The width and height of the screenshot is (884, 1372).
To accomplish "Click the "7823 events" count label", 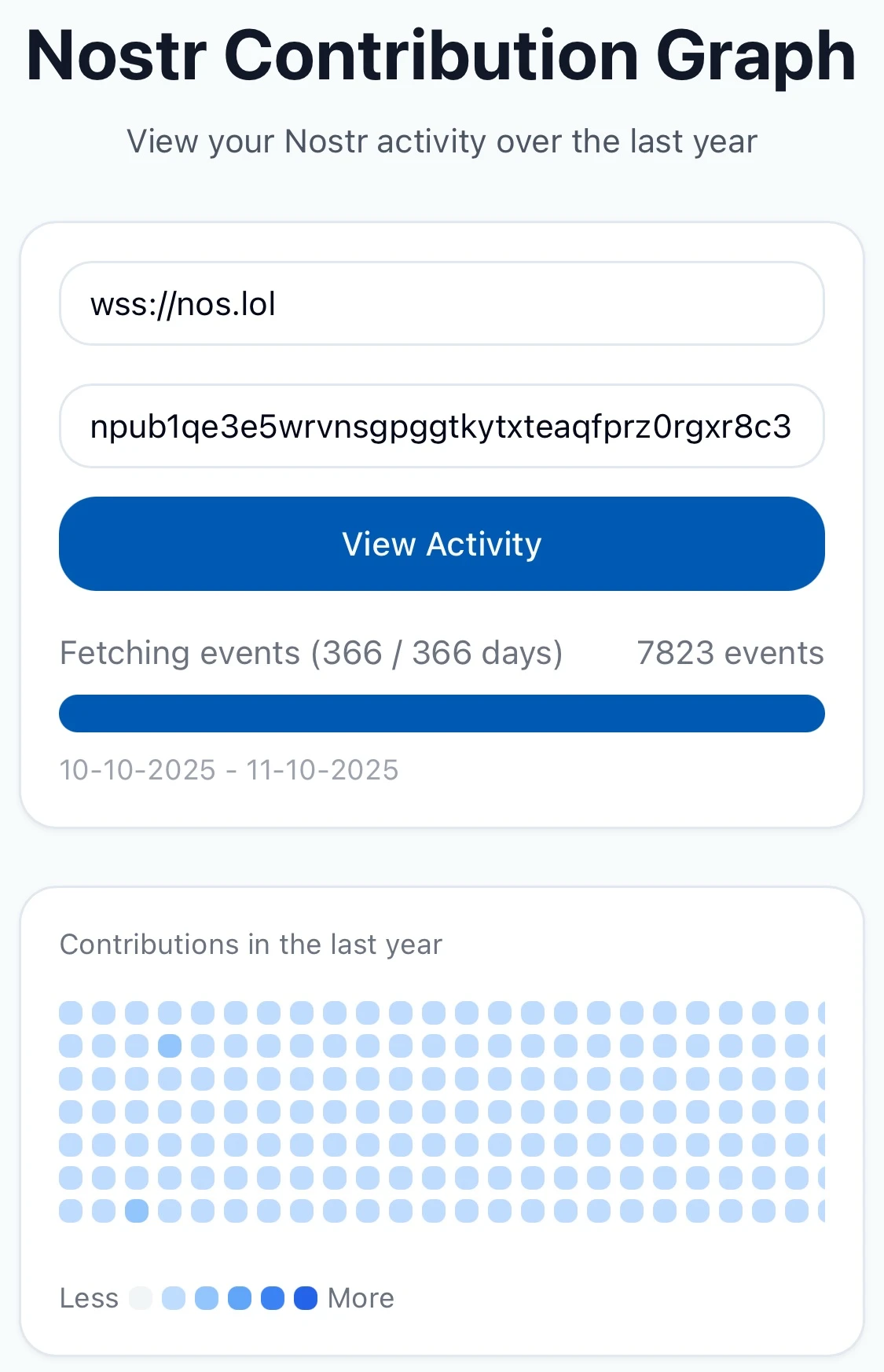I will (730, 653).
